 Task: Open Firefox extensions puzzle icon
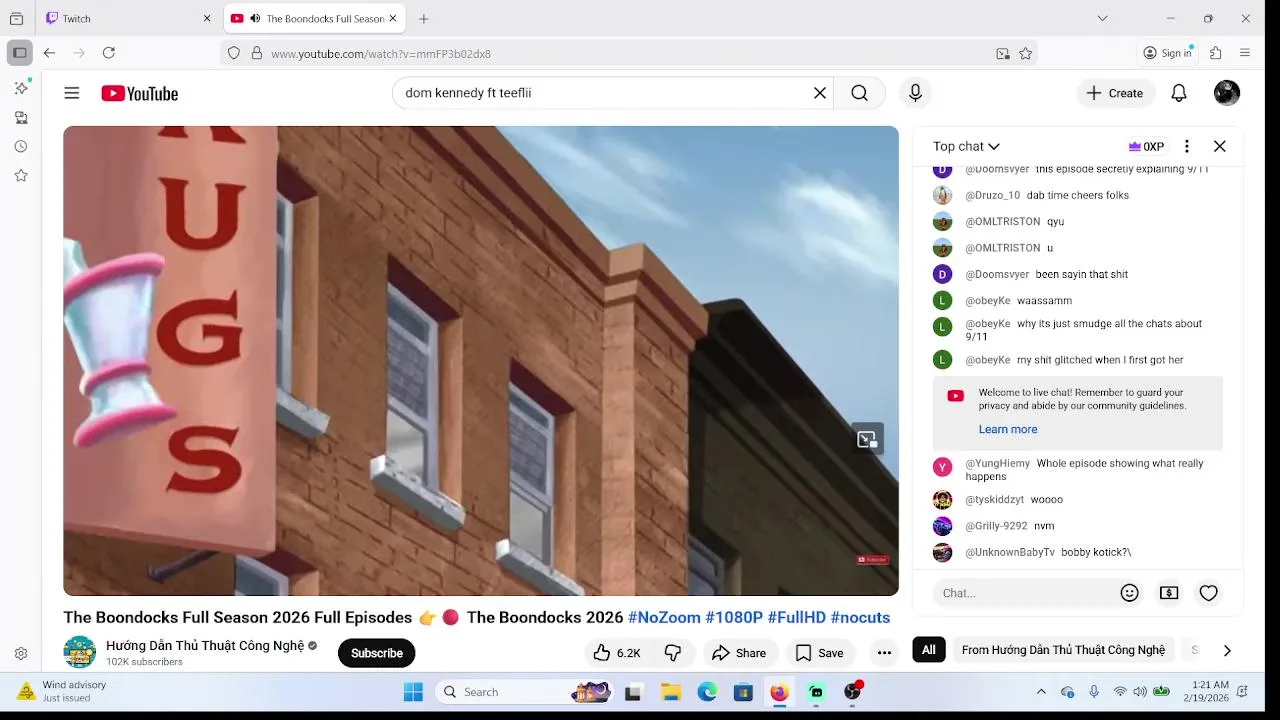(x=1216, y=53)
